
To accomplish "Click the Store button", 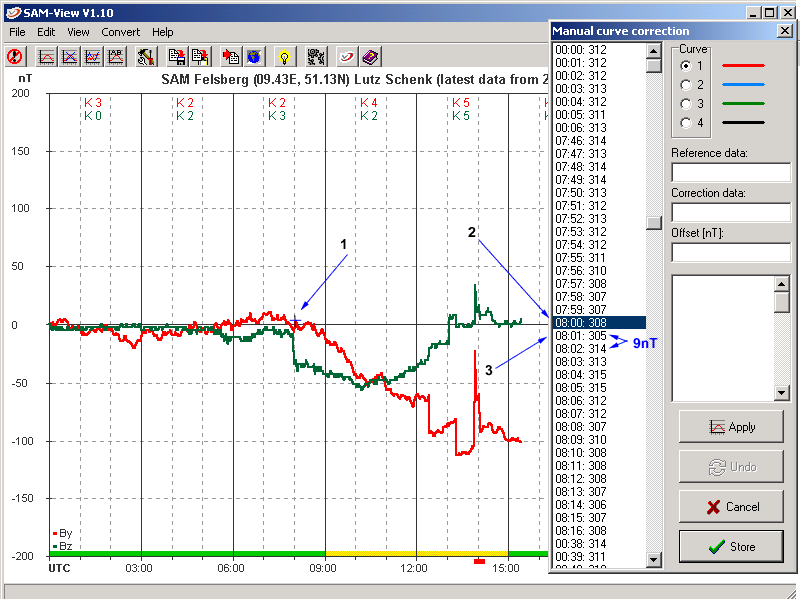I will pos(731,546).
